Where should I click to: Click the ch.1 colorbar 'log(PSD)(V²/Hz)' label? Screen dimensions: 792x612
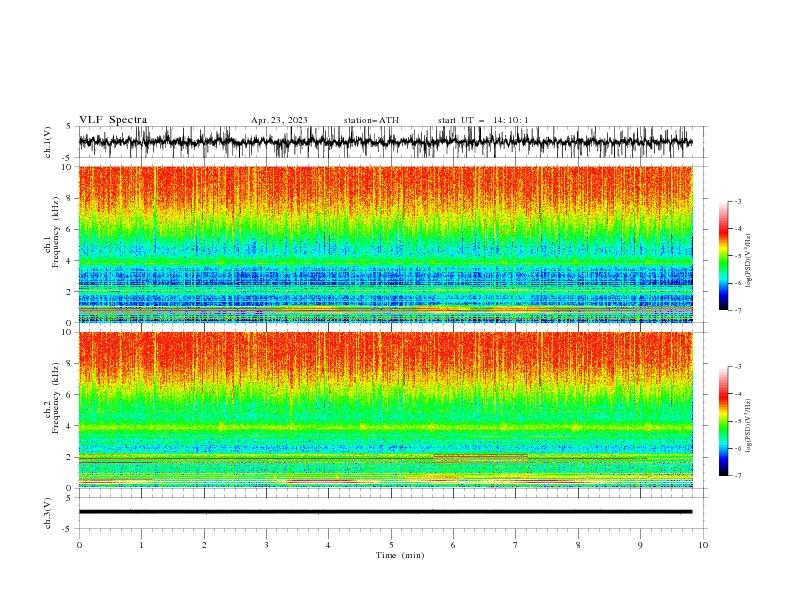748,261
